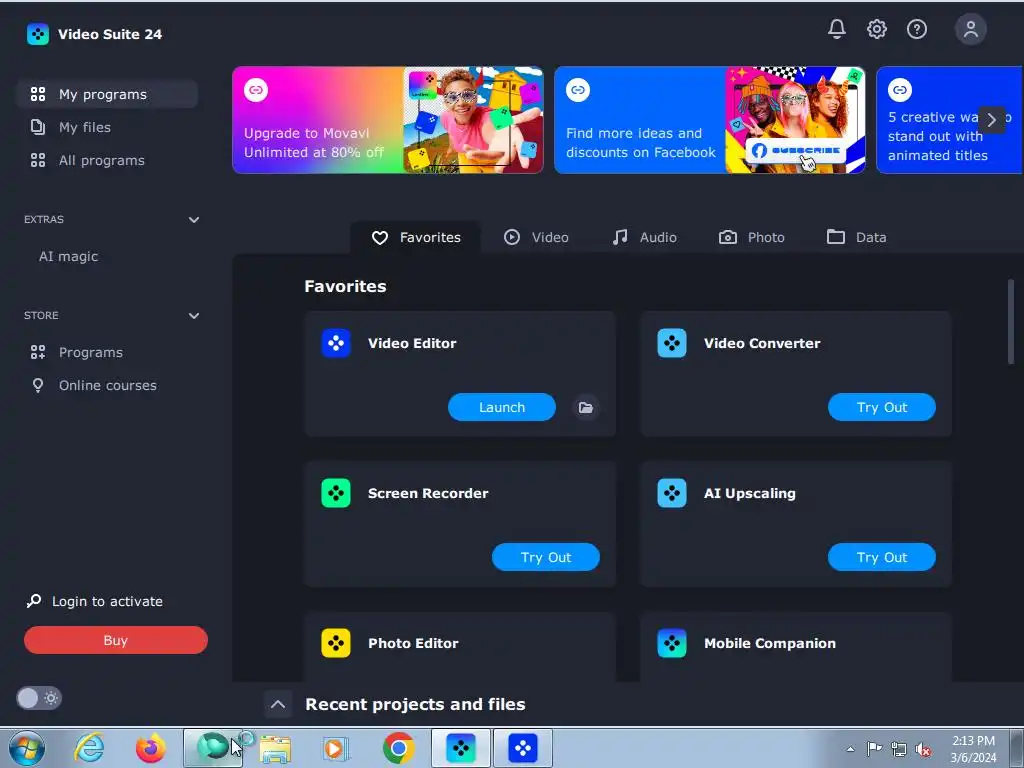Click the Video Suite 24 logo icon
Image resolution: width=1024 pixels, height=768 pixels.
coord(37,34)
